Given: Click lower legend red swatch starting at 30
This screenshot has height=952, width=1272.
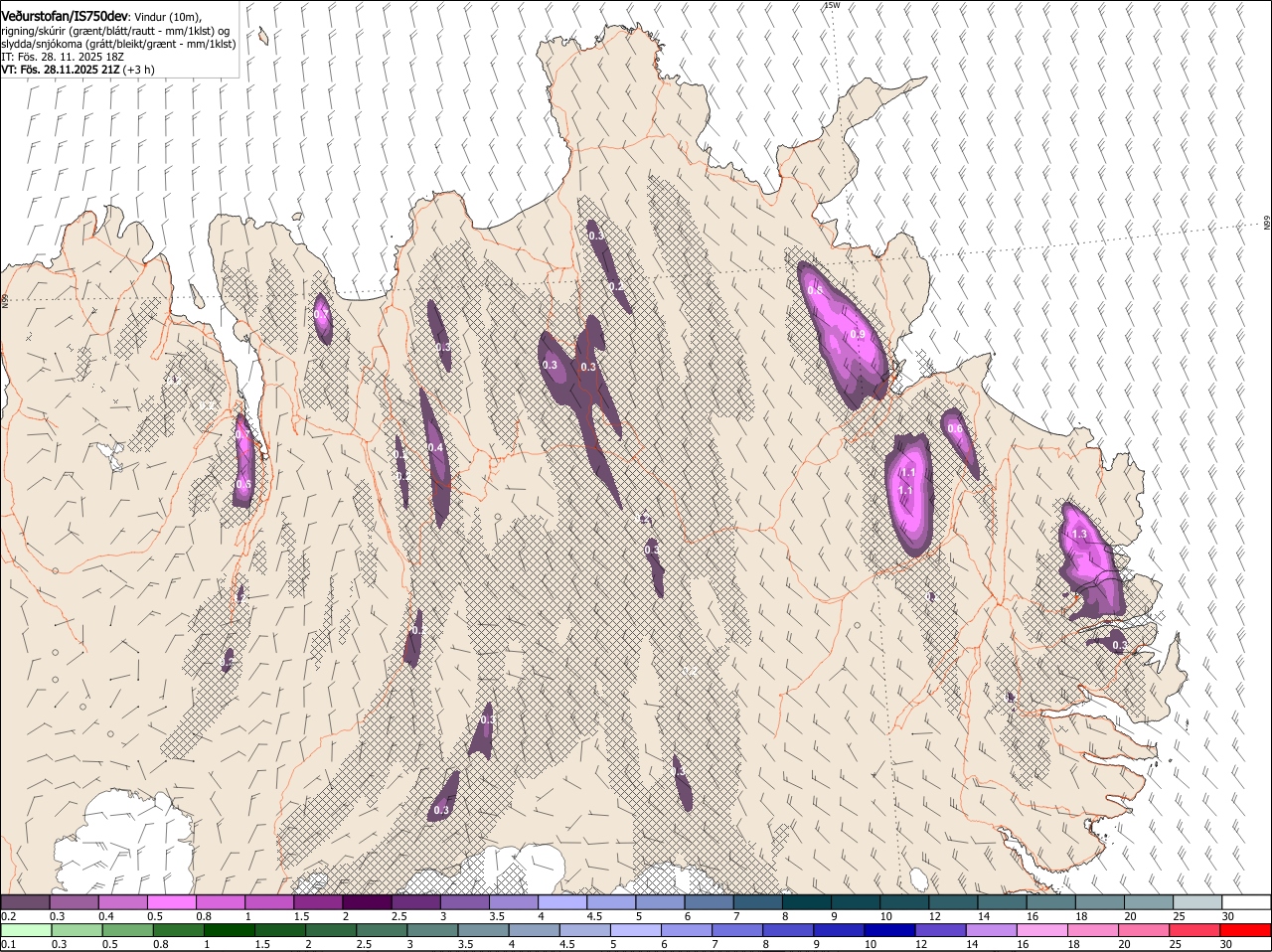Looking at the screenshot, I should point(1246,930).
